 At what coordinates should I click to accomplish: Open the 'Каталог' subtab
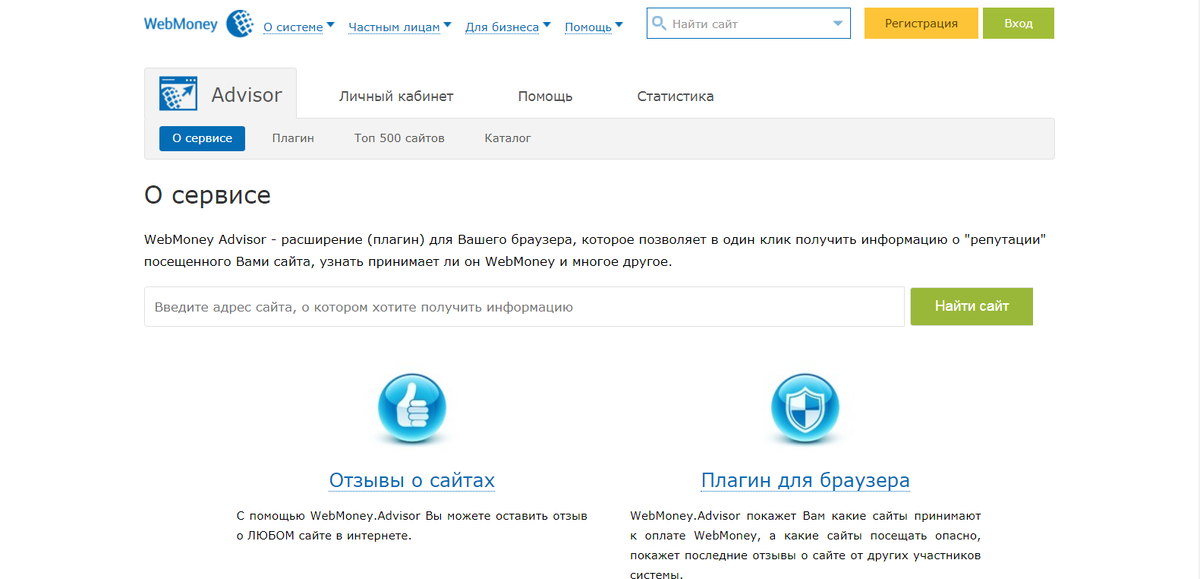coord(508,138)
